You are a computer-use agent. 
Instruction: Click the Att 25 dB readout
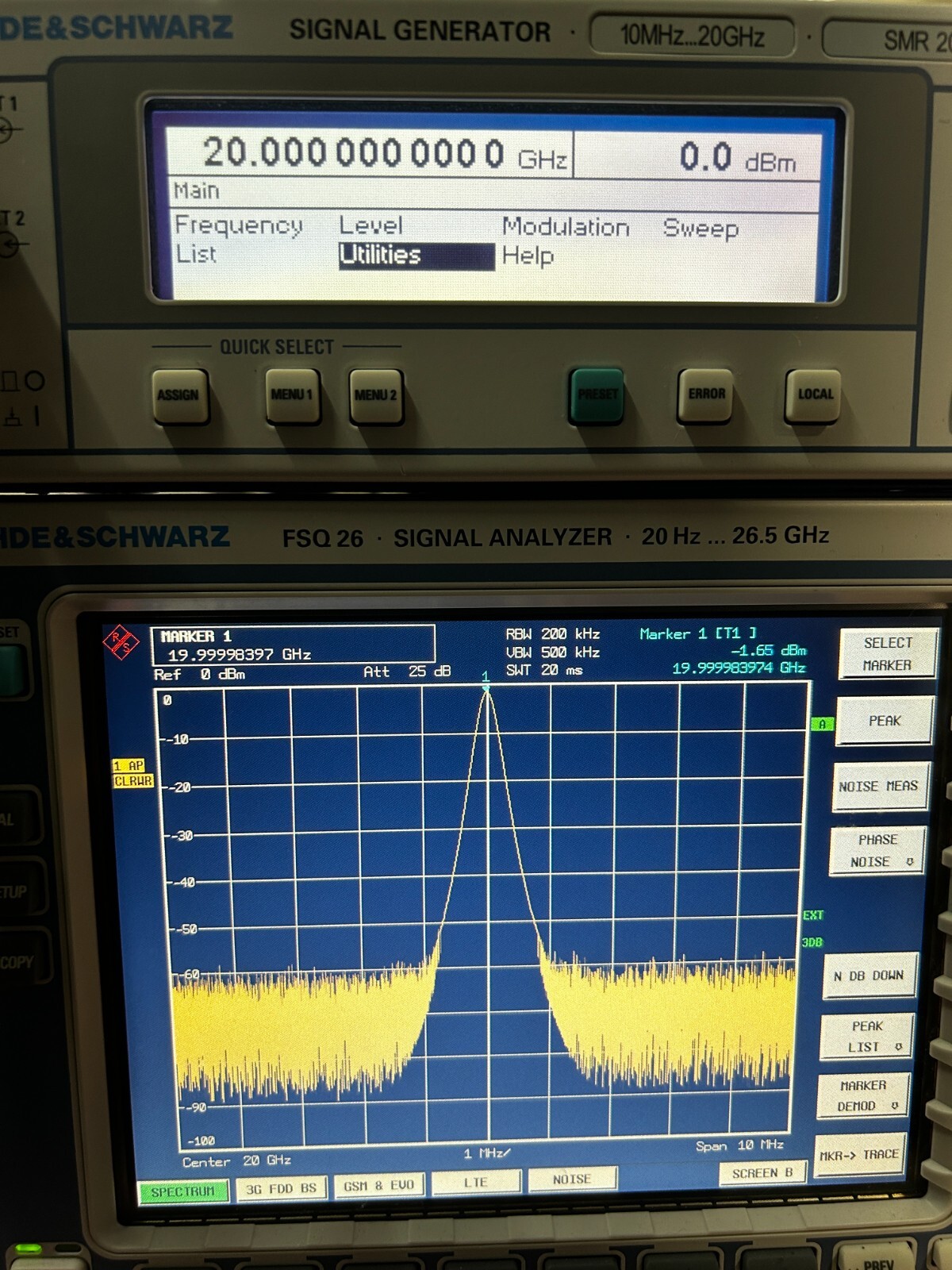point(407,672)
